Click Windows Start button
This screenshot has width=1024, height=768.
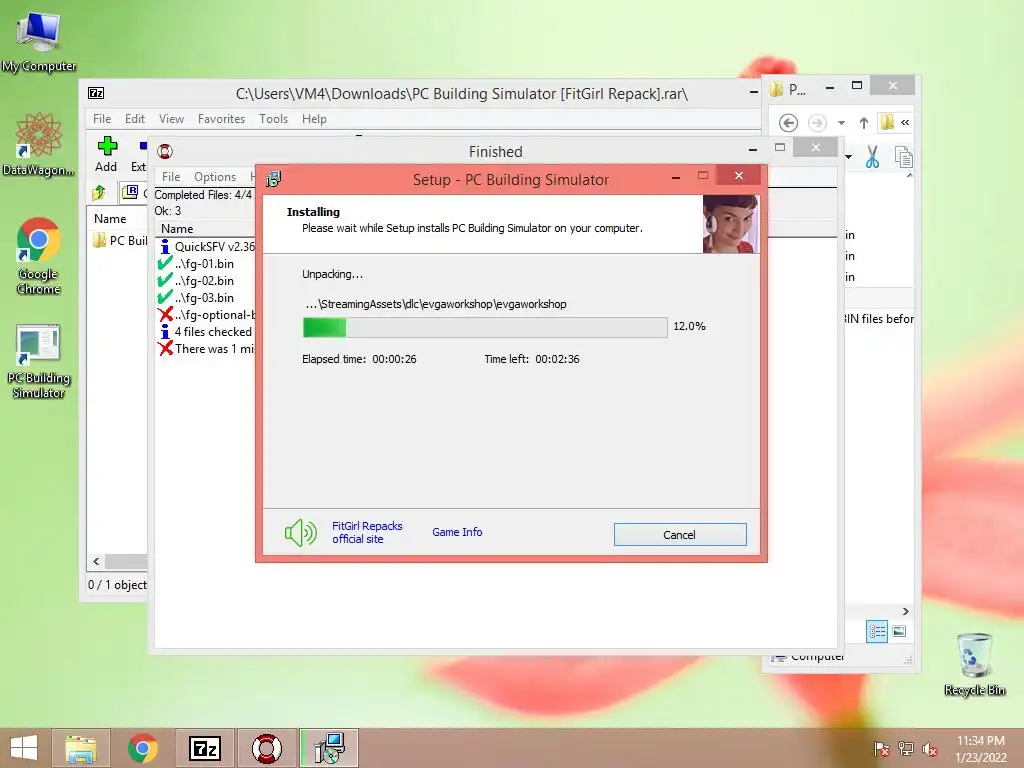(x=24, y=748)
